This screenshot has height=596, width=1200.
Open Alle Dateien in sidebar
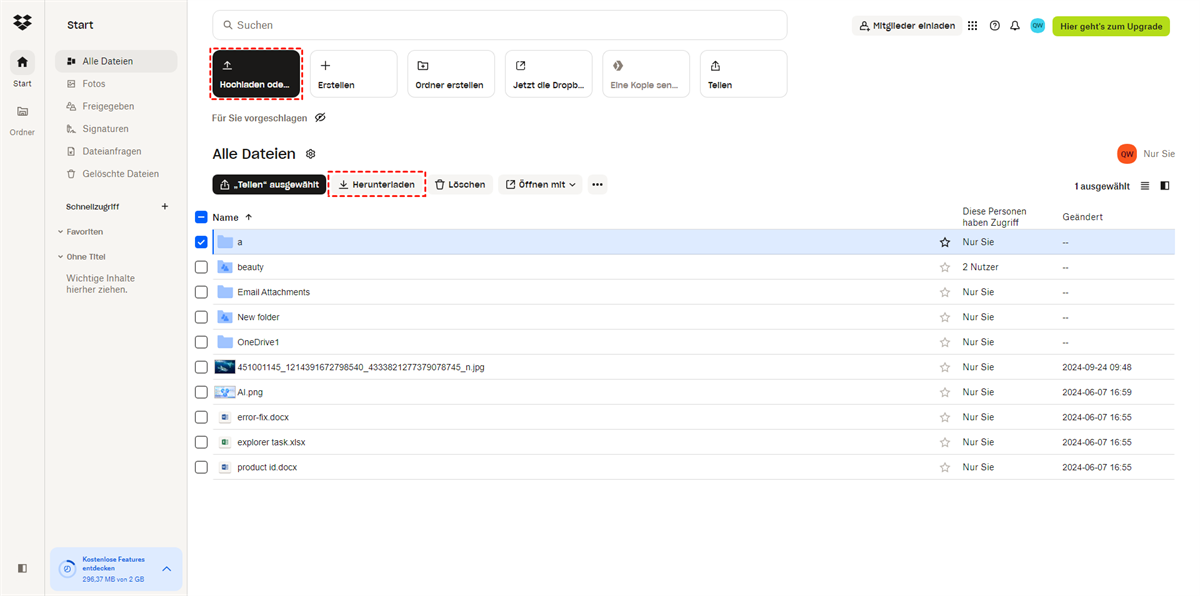pos(116,61)
